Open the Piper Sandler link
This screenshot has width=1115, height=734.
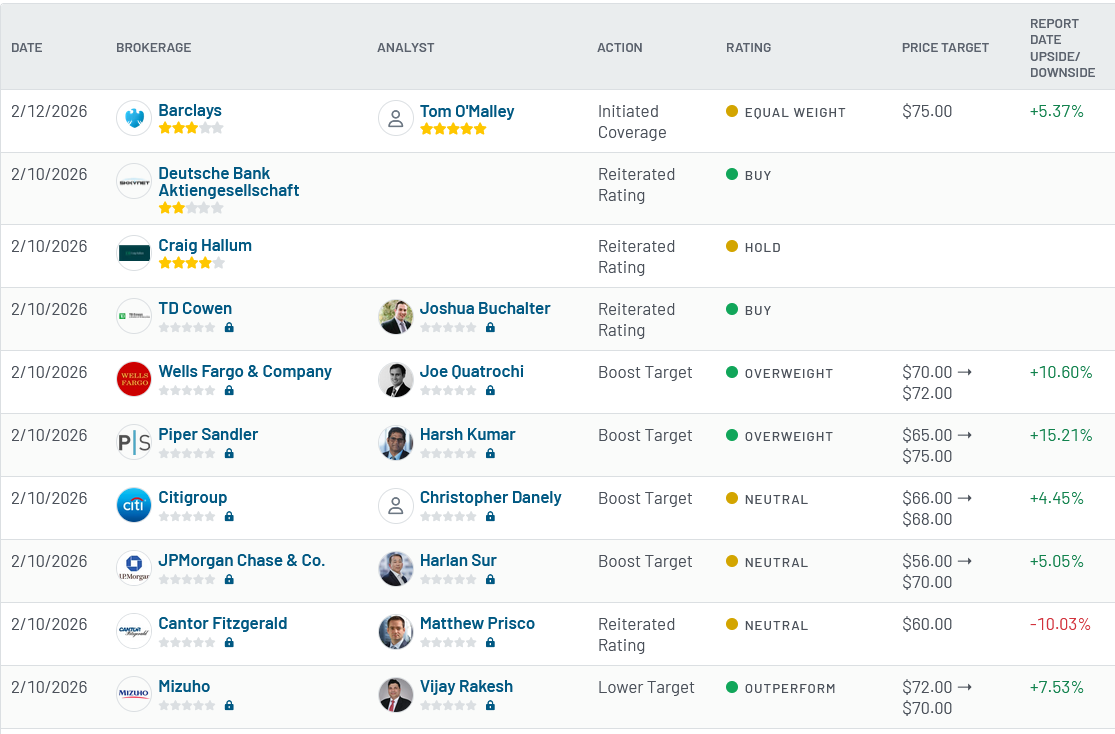click(208, 434)
